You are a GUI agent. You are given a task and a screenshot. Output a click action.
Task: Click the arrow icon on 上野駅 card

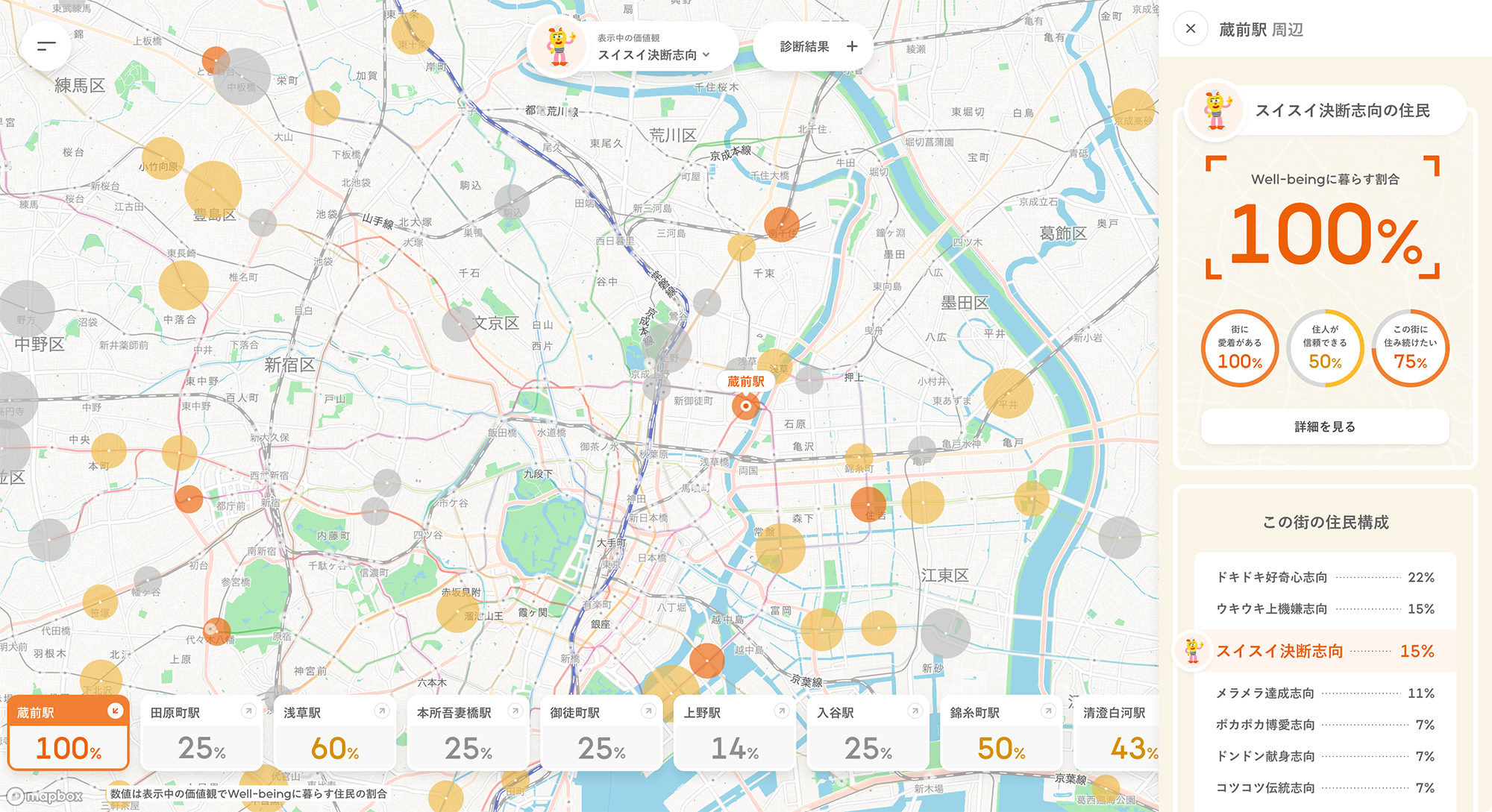coord(781,711)
